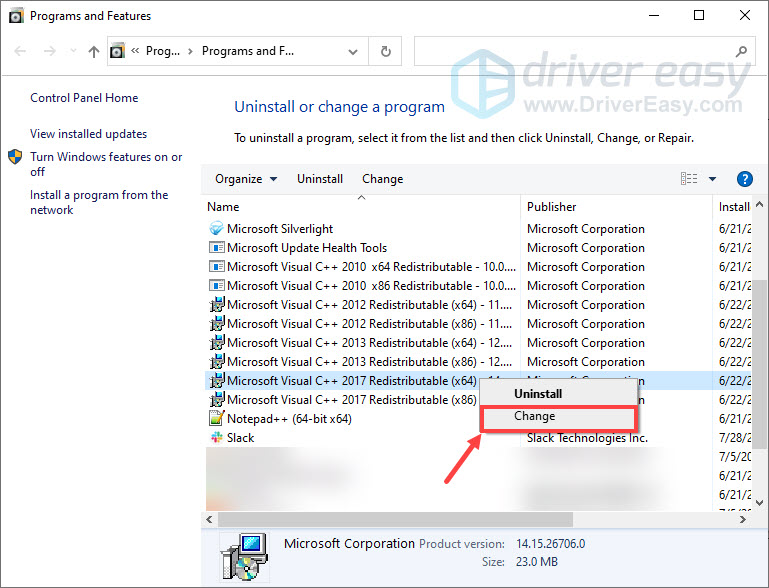
Task: Open the recent locations dropdown arrow
Action: 74,51
